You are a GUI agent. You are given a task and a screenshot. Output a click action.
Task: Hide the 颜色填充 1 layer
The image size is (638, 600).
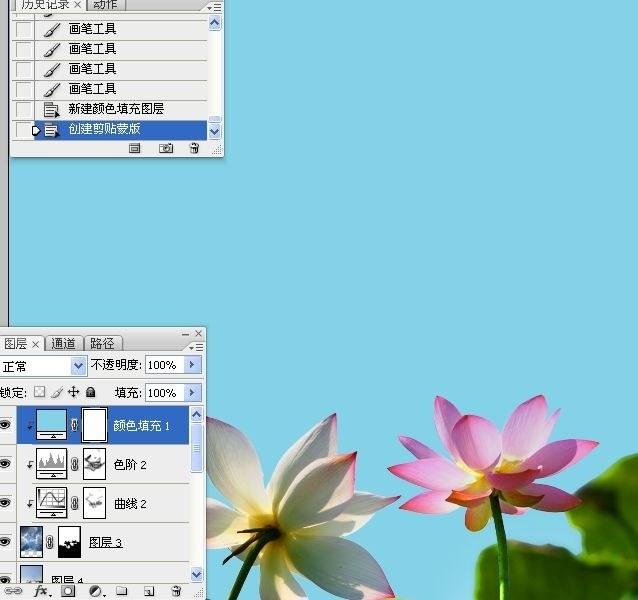coord(5,425)
